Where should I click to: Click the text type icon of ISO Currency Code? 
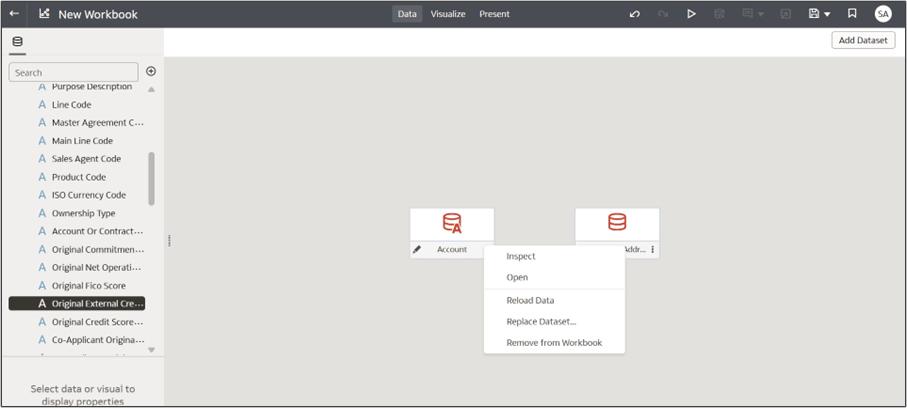coord(42,195)
